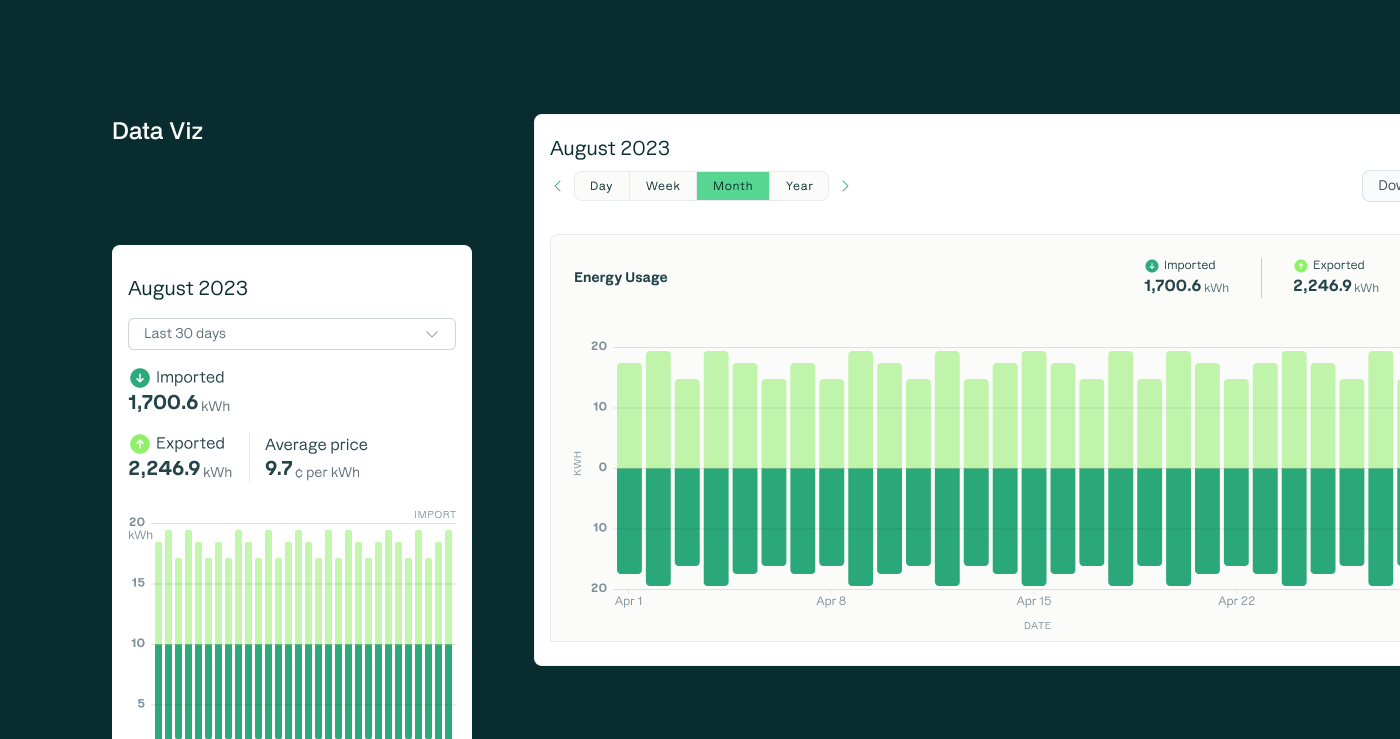Click the Exported indicator icon in Energy Usage header
Image resolution: width=1400 pixels, height=739 pixels.
1300,265
